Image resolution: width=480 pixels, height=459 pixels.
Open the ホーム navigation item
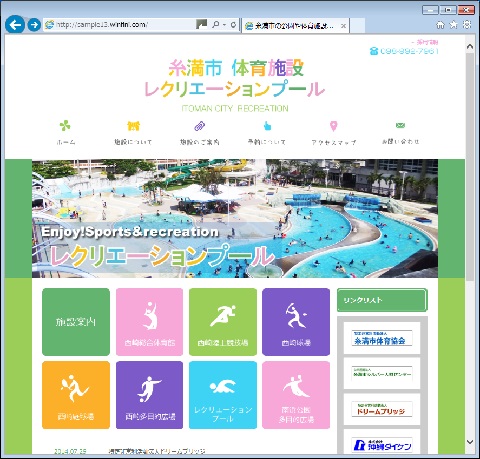tap(66, 142)
